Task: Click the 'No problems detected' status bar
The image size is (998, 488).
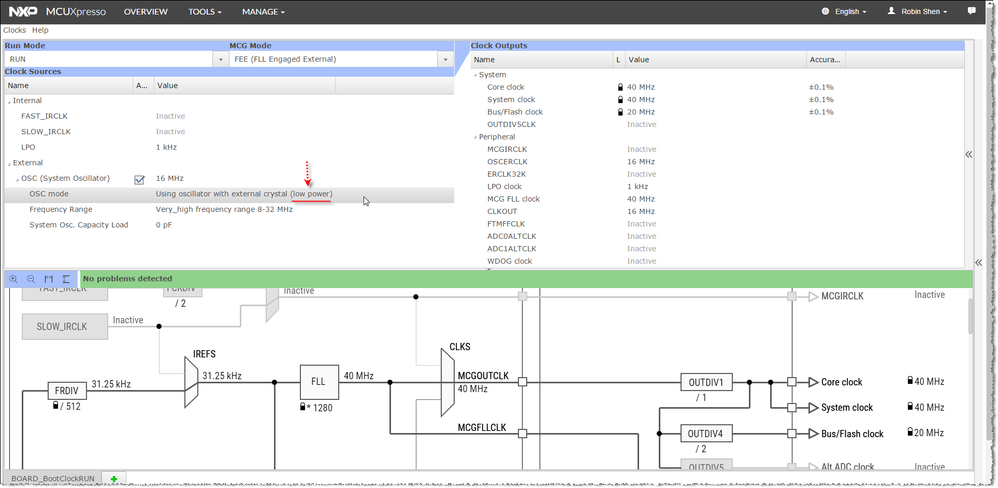Action: point(526,279)
